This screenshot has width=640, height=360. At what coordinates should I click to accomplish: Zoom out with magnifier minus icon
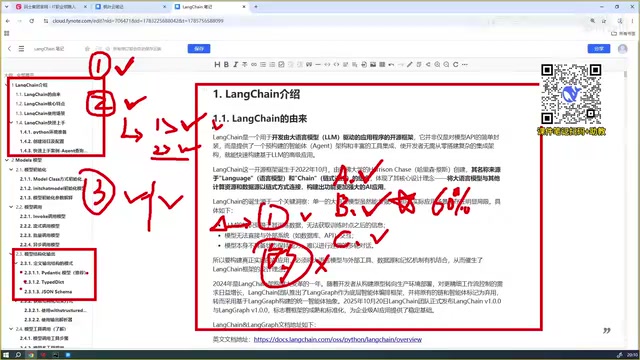point(447,64)
